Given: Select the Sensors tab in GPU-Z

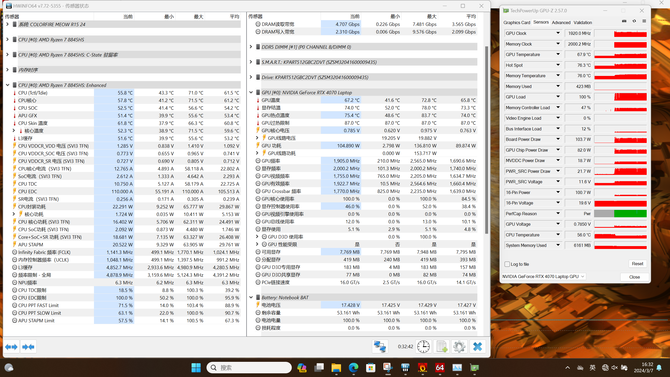Looking at the screenshot, I should coord(541,22).
